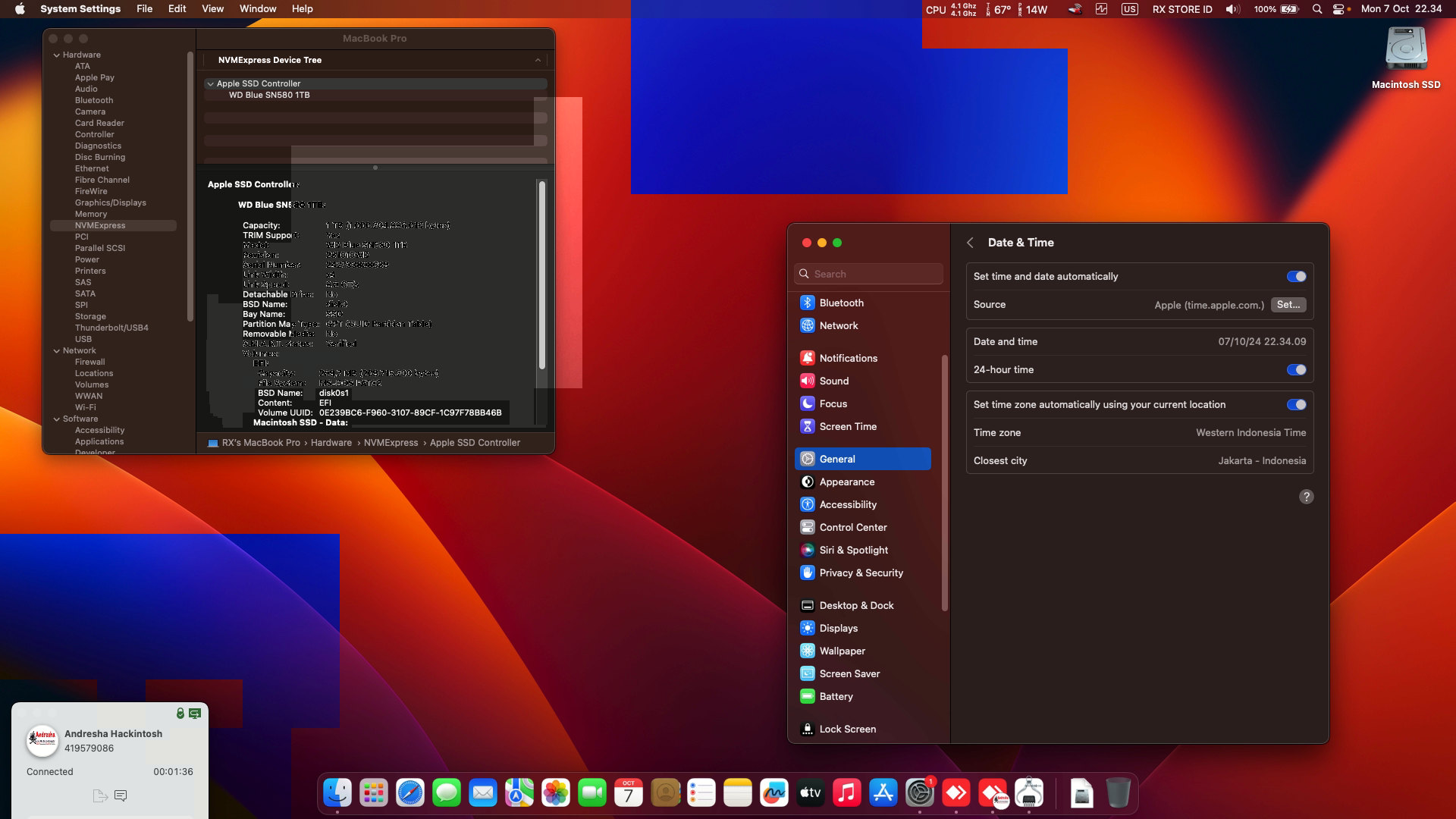1456x819 pixels.
Task: Open Mail app in Dock
Action: tap(483, 793)
